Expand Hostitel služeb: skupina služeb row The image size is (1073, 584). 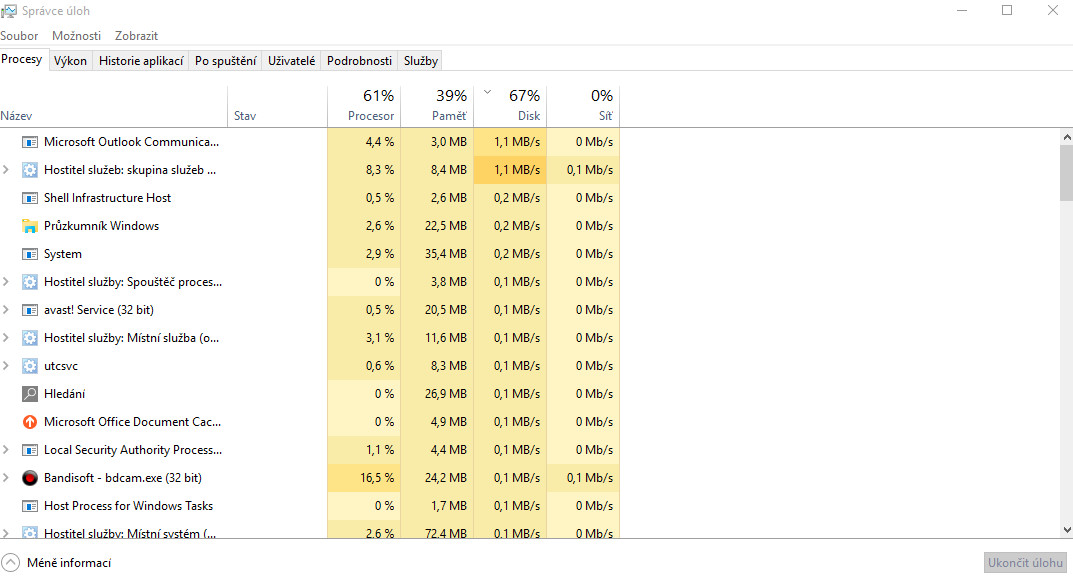[x=6, y=170]
